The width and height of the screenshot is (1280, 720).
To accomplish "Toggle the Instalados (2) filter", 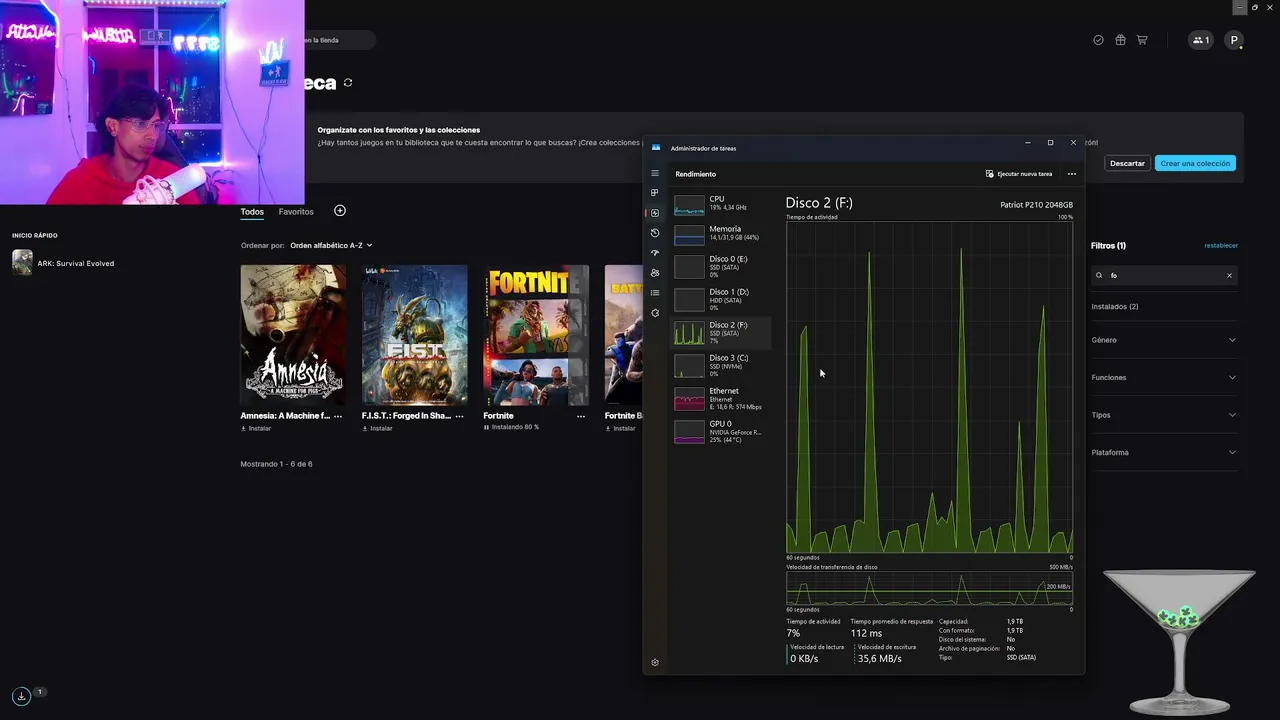I will [x=1115, y=307].
